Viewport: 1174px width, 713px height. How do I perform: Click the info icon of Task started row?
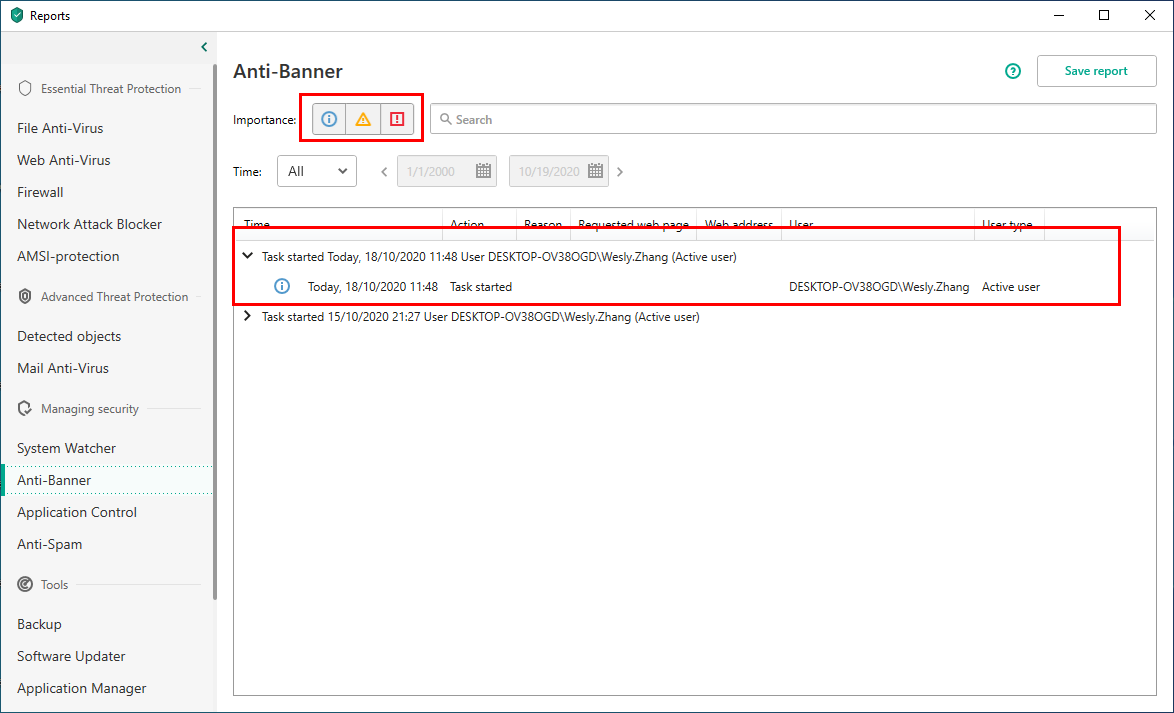pos(282,286)
